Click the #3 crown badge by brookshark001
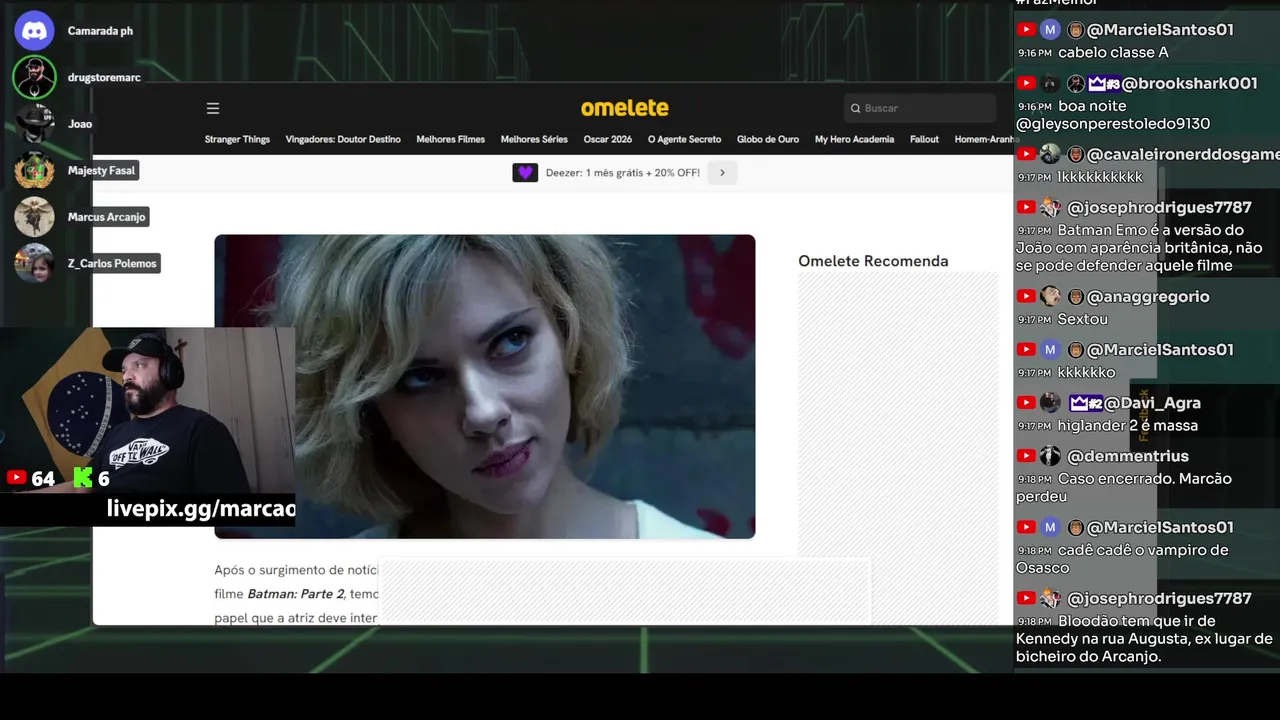Viewport: 1280px width, 720px height. [x=1103, y=84]
